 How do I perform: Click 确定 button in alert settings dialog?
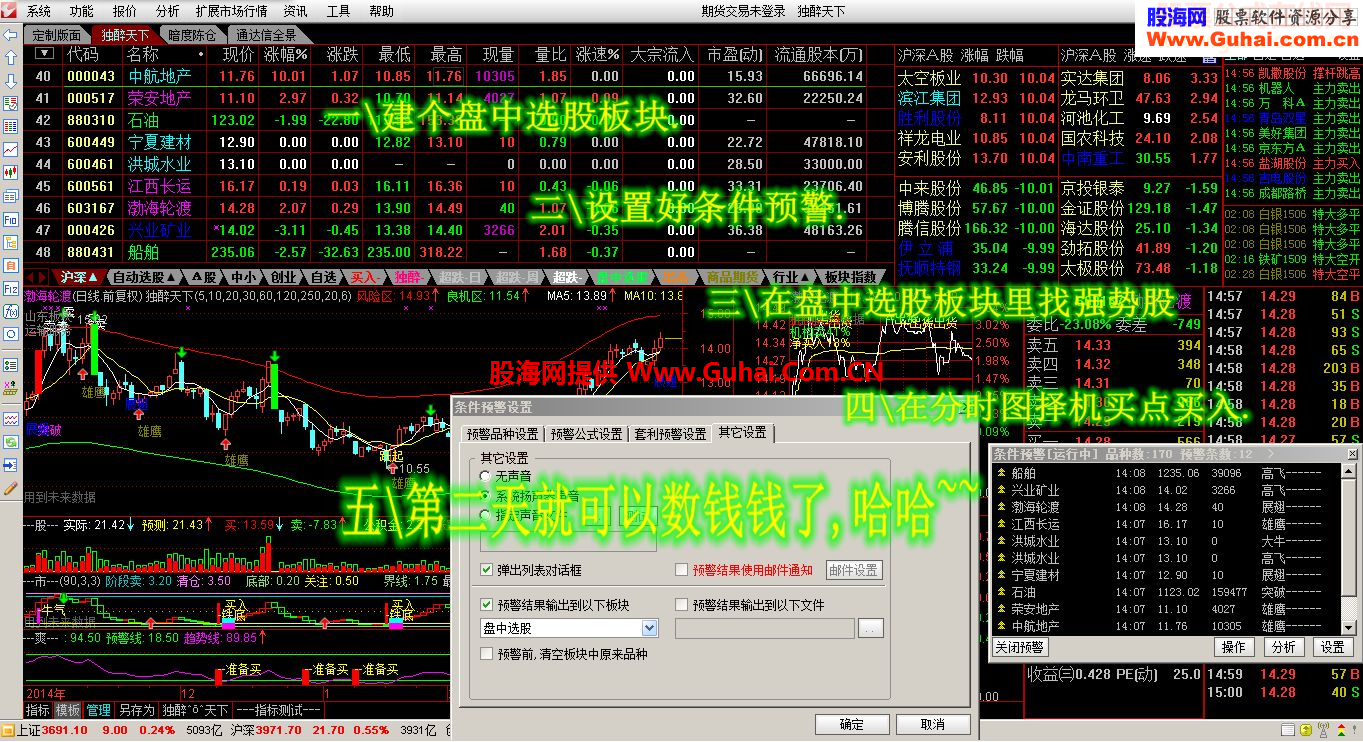[x=852, y=724]
